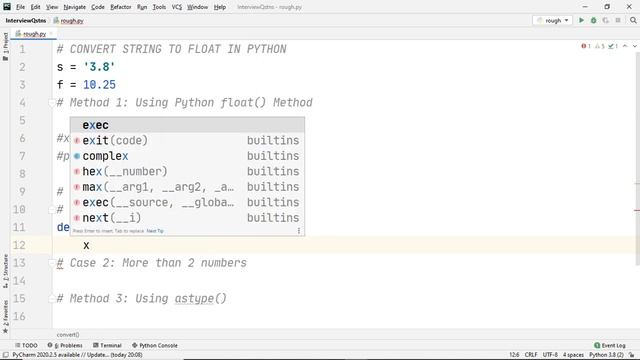Open the Navigate menu
Image resolution: width=640 pixels, height=360 pixels.
pos(75,7)
